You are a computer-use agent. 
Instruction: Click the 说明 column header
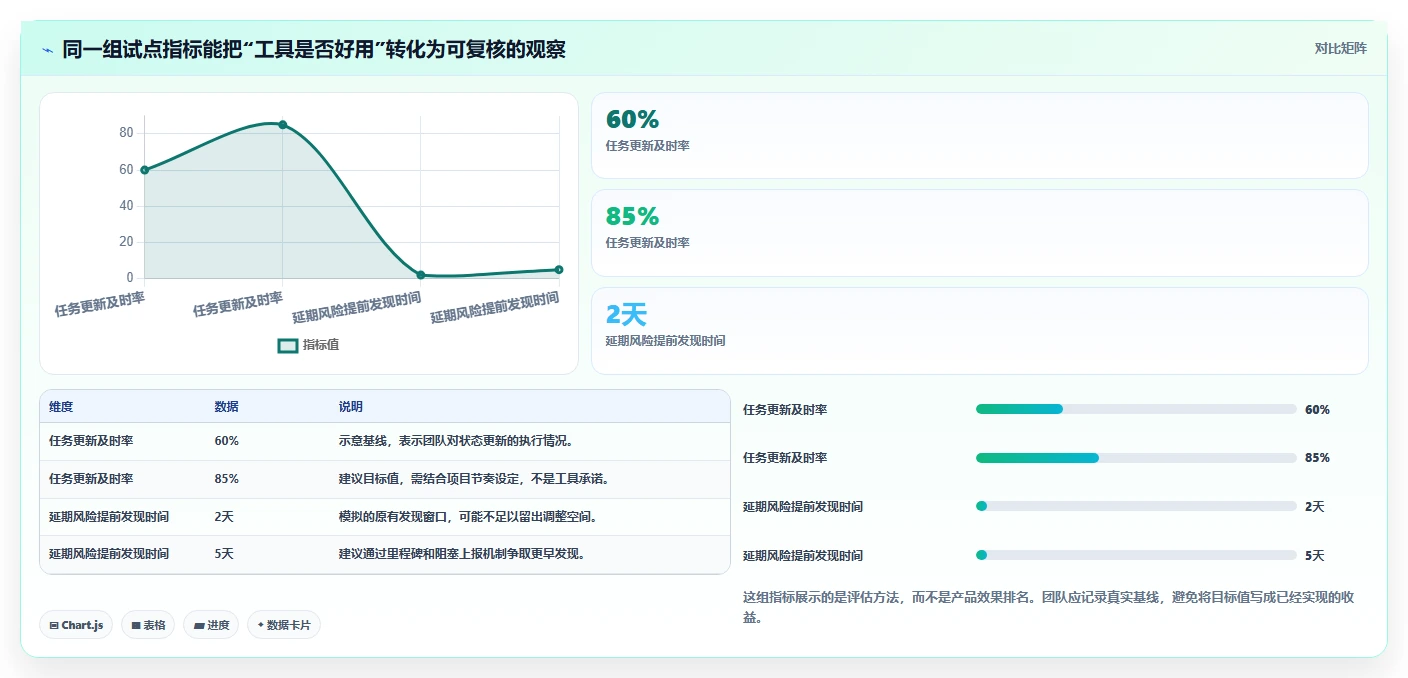point(351,407)
